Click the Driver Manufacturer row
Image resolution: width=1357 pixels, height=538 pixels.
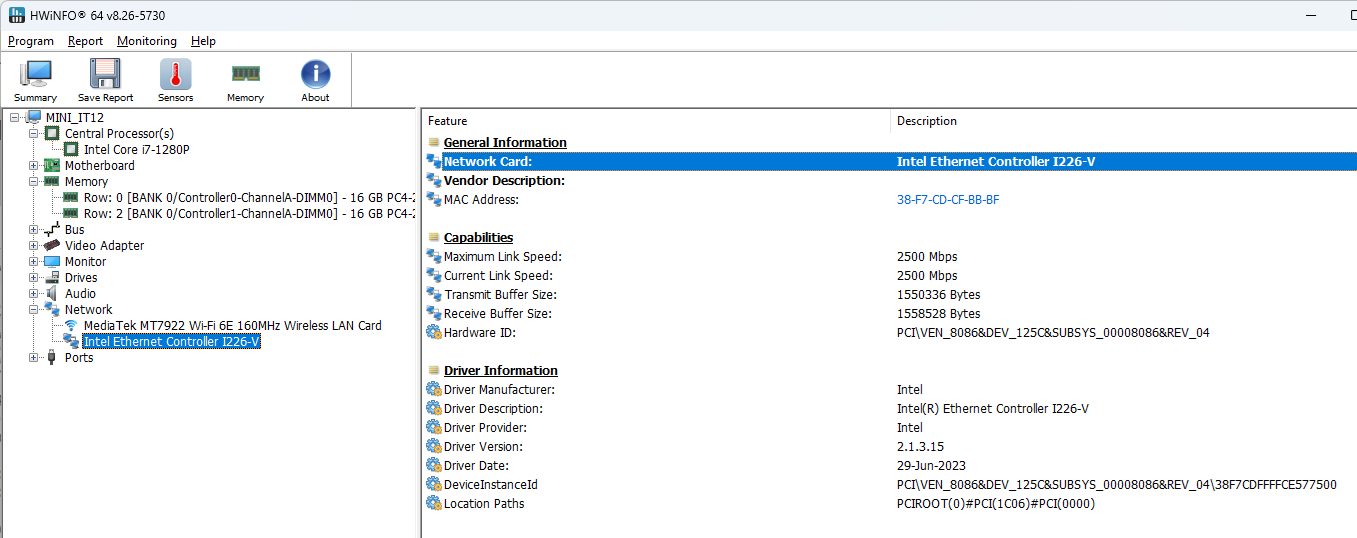889,389
